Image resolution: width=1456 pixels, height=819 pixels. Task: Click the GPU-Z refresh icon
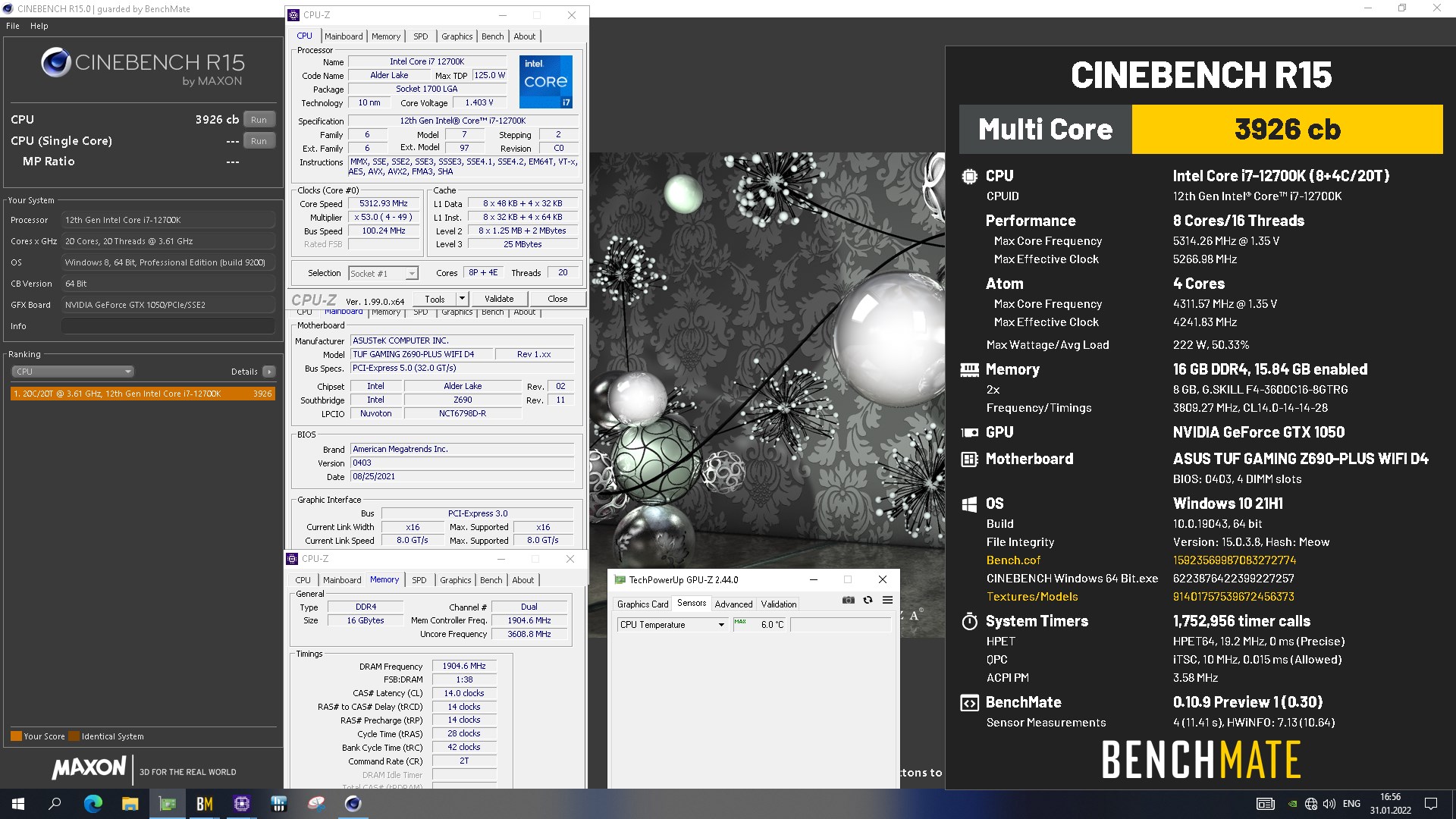[x=868, y=600]
